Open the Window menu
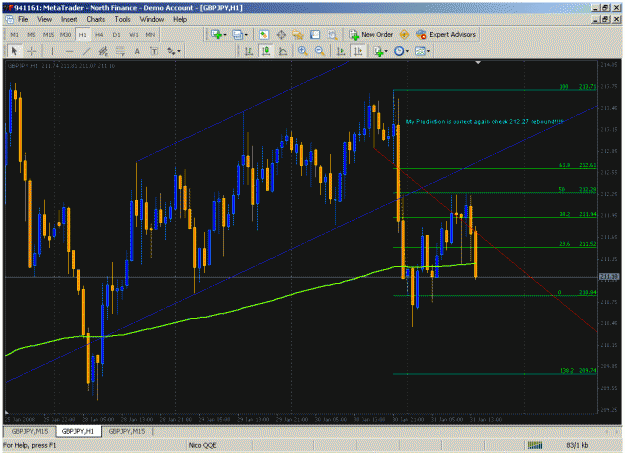Image resolution: width=625 pixels, height=453 pixels. pos(152,19)
